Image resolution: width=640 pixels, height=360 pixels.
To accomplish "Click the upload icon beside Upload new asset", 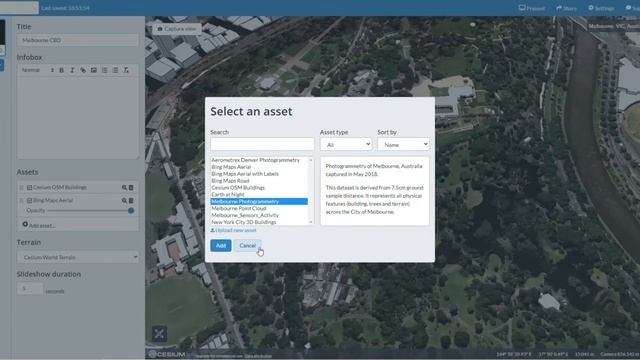I will [212, 231].
